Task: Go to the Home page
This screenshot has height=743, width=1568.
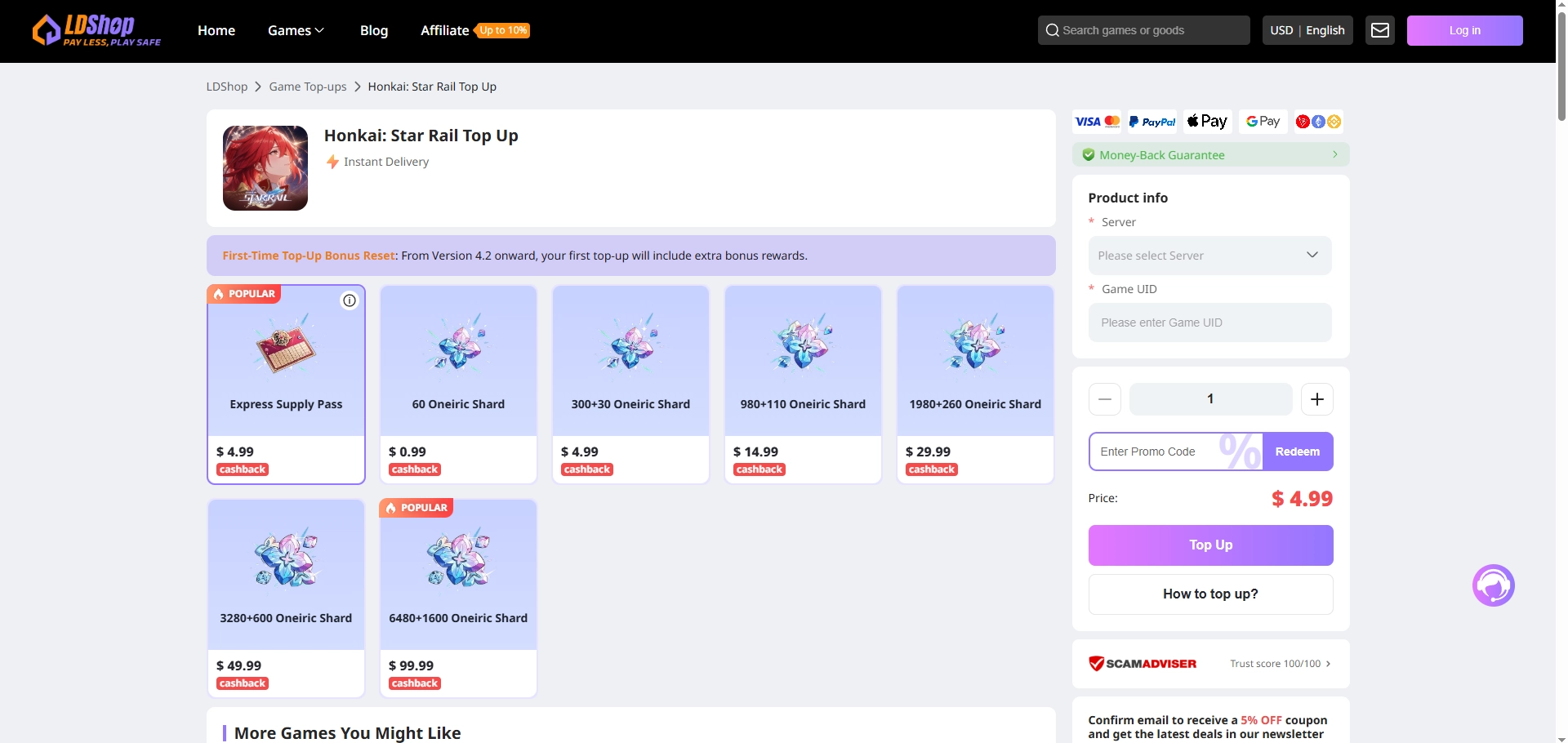Action: 216,30
